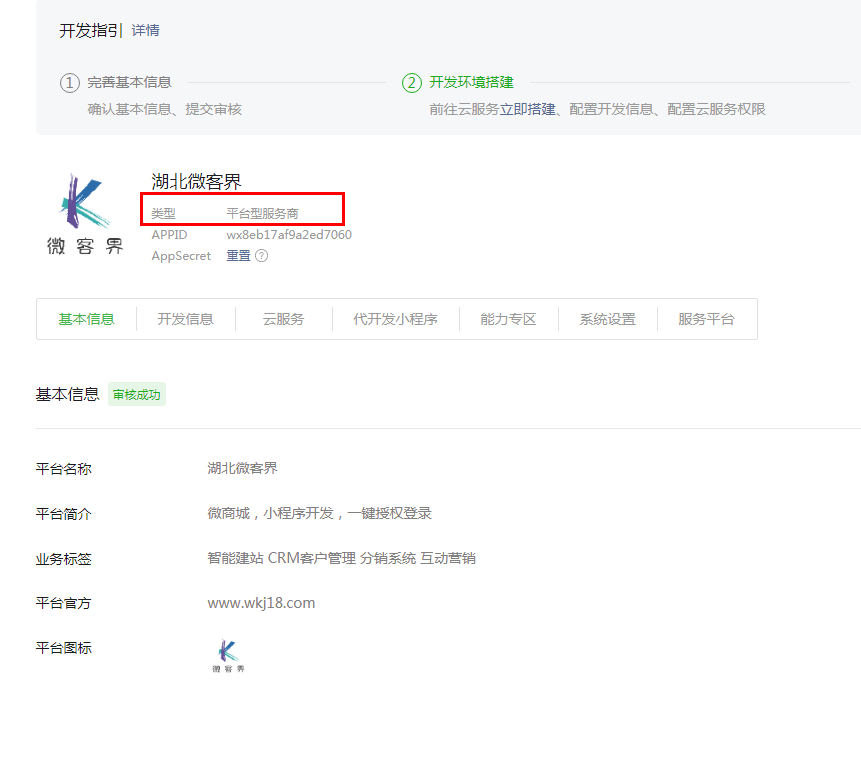The image size is (861, 763).
Task: Click step 2 circle icon 开发环境搭建
Action: pyautogui.click(x=412, y=83)
